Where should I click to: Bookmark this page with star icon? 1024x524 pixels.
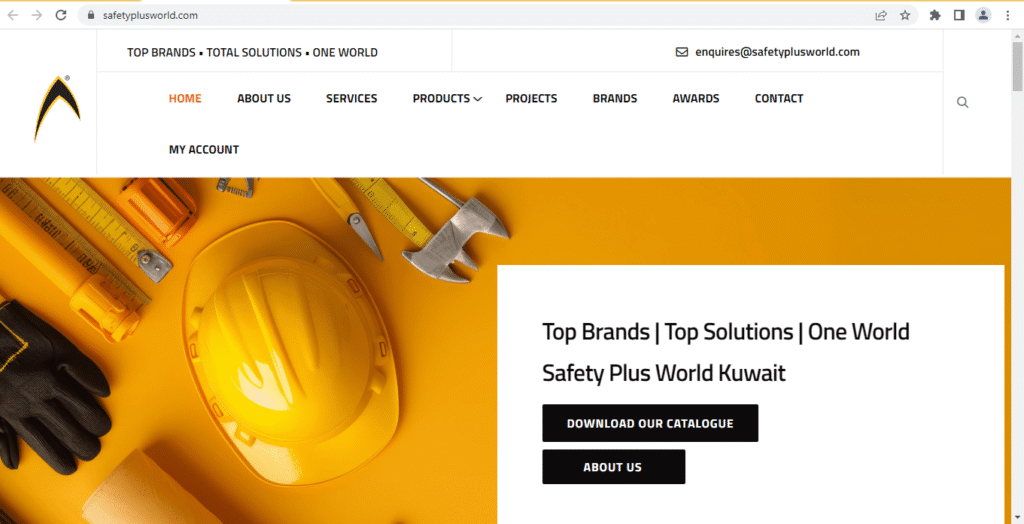tap(905, 15)
